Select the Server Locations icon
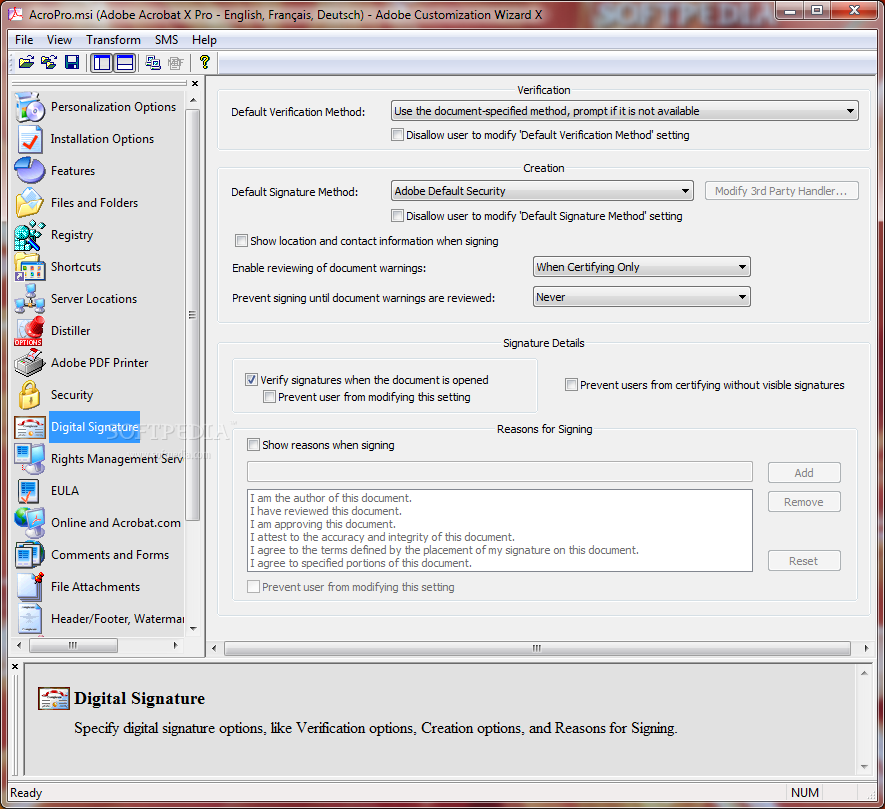The width and height of the screenshot is (885, 809). coord(30,299)
